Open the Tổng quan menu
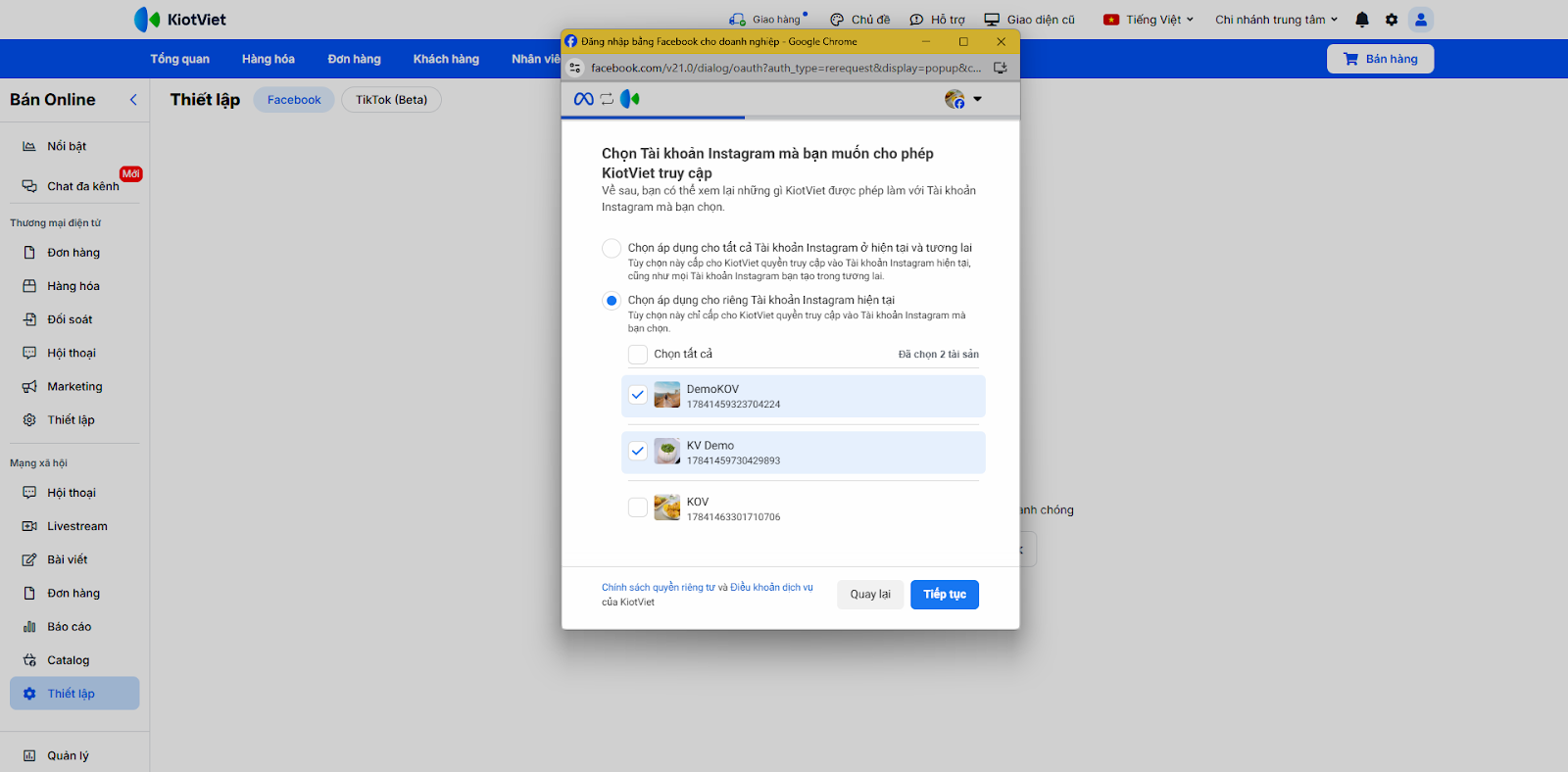Viewport: 1568px width, 772px height. [179, 59]
